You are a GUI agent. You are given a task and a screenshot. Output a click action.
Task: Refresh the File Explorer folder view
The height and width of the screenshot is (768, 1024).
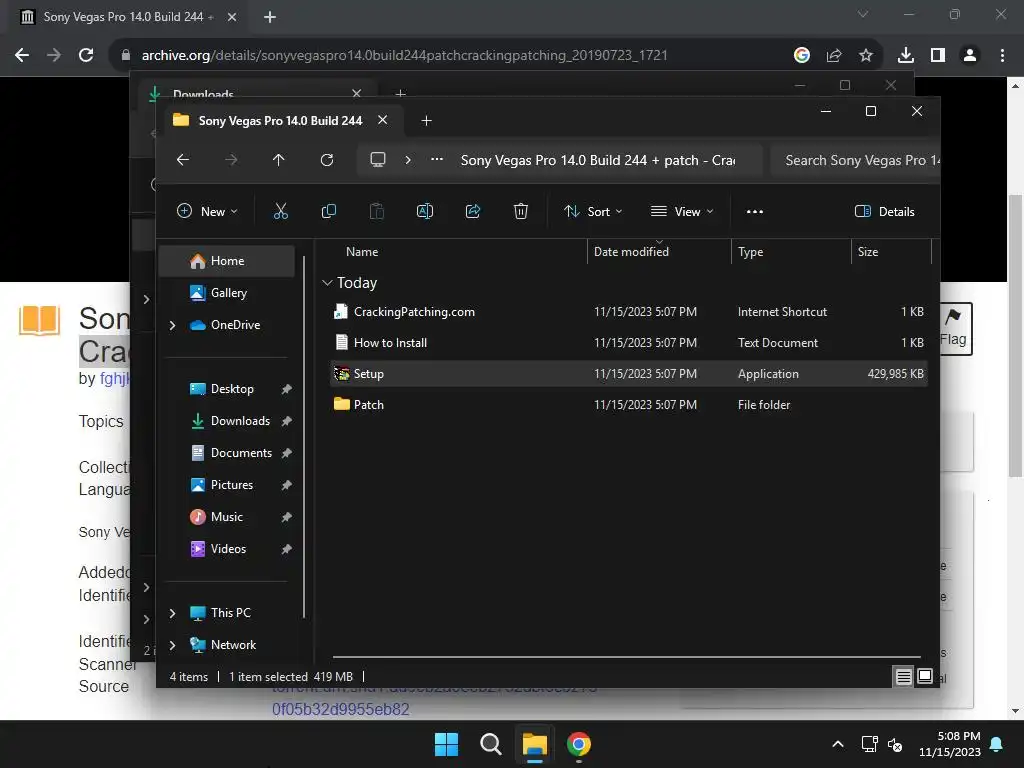point(327,160)
